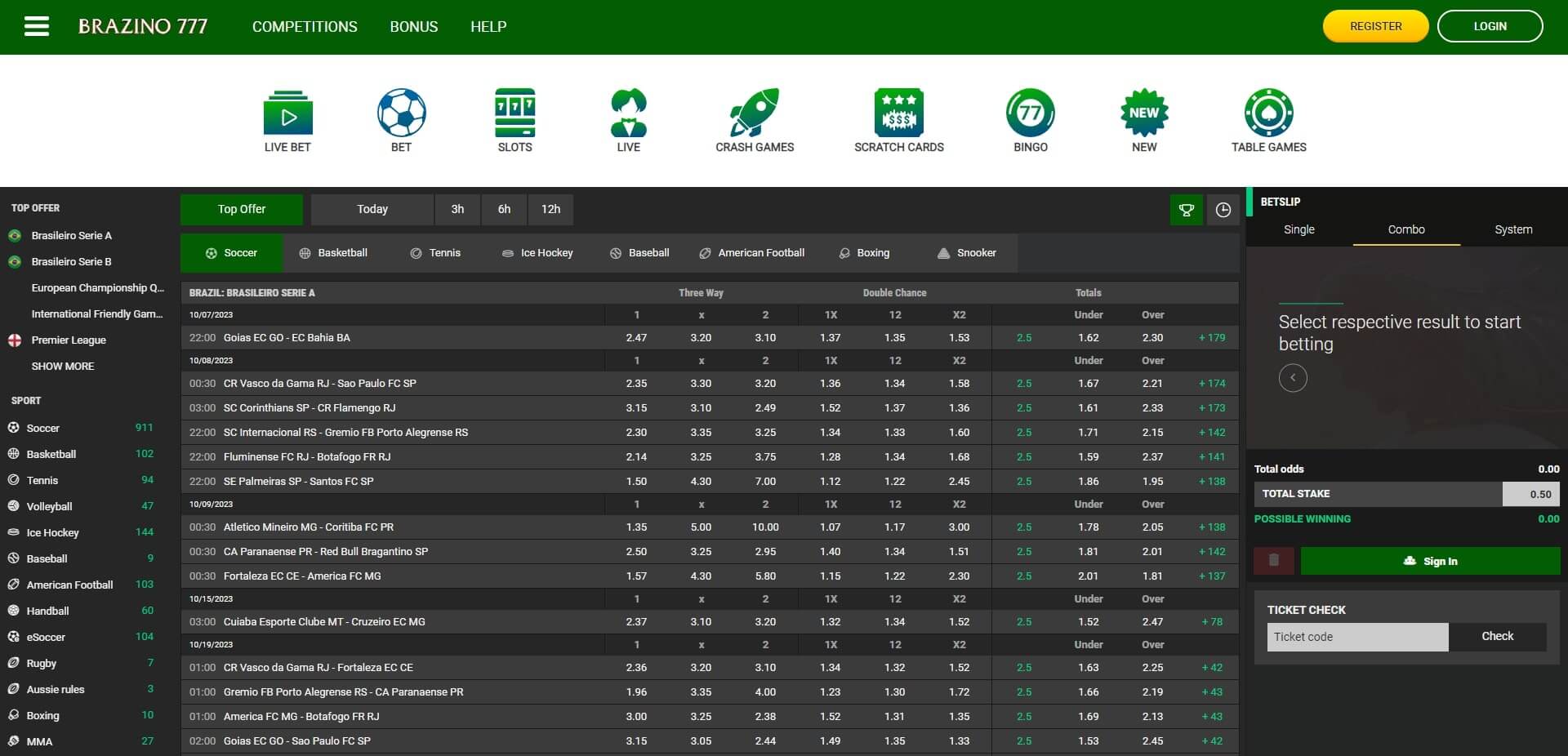This screenshot has height=756, width=1568.
Task: Open the Scratch Cards icon
Action: pos(898,113)
